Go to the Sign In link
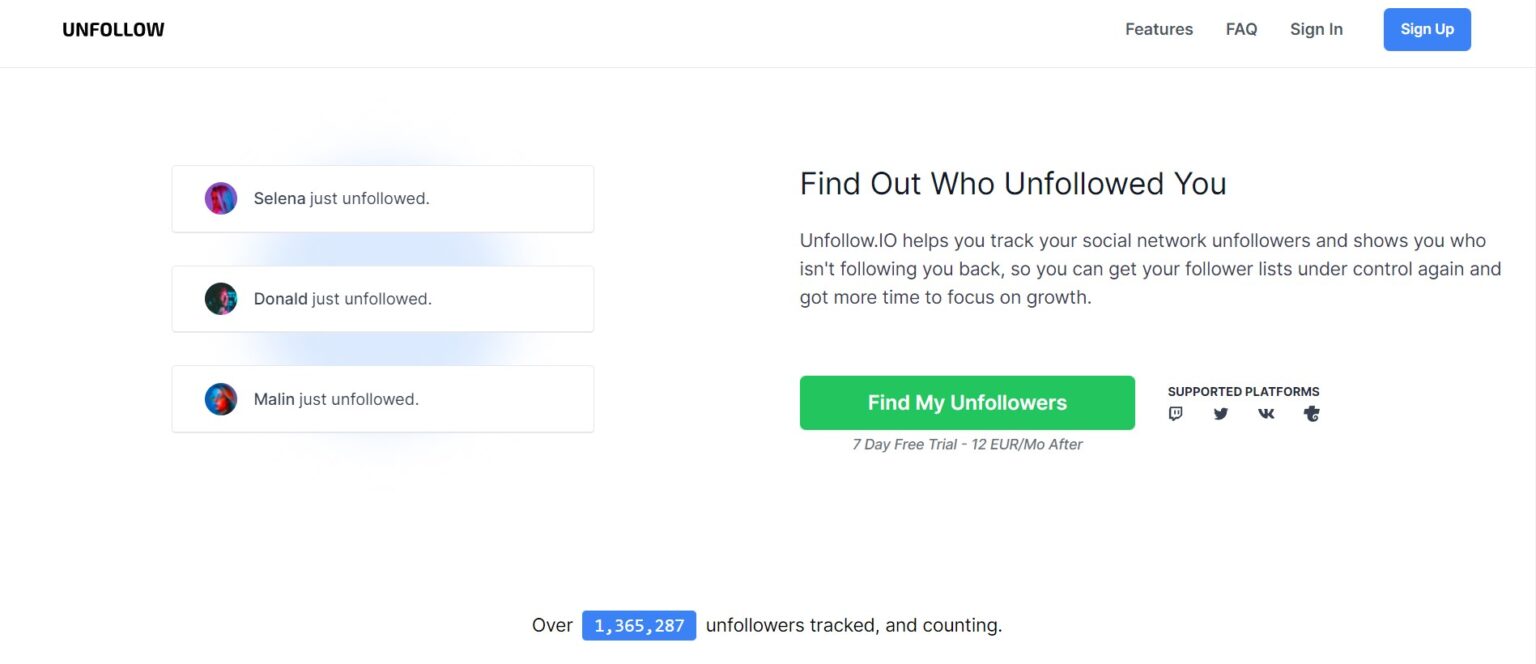 [1316, 29]
